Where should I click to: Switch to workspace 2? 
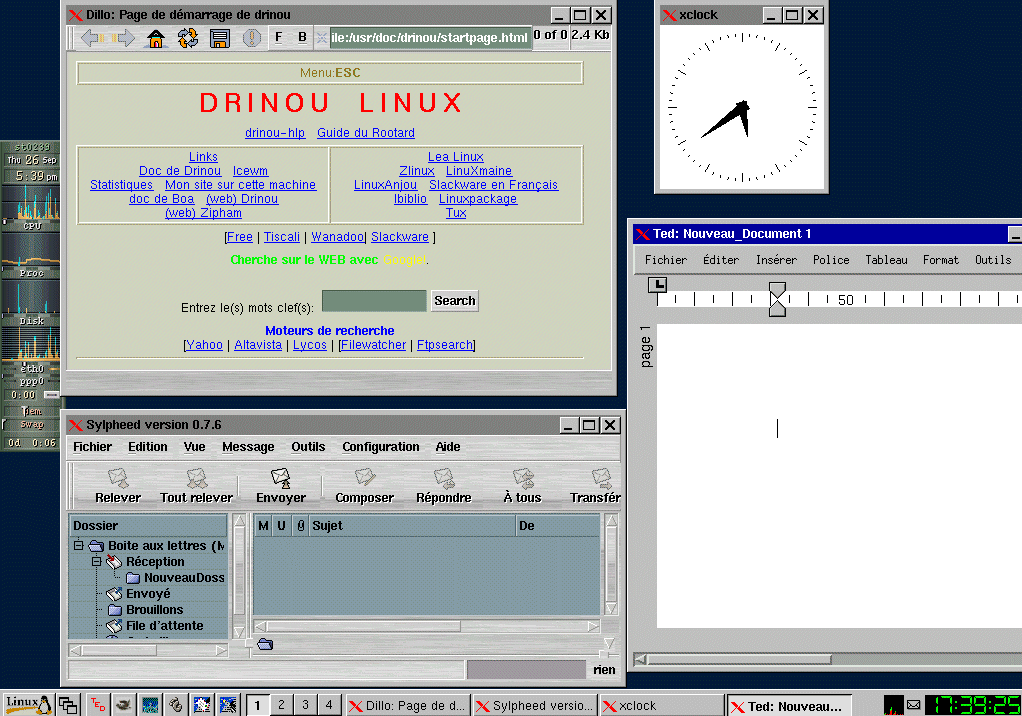(x=281, y=704)
